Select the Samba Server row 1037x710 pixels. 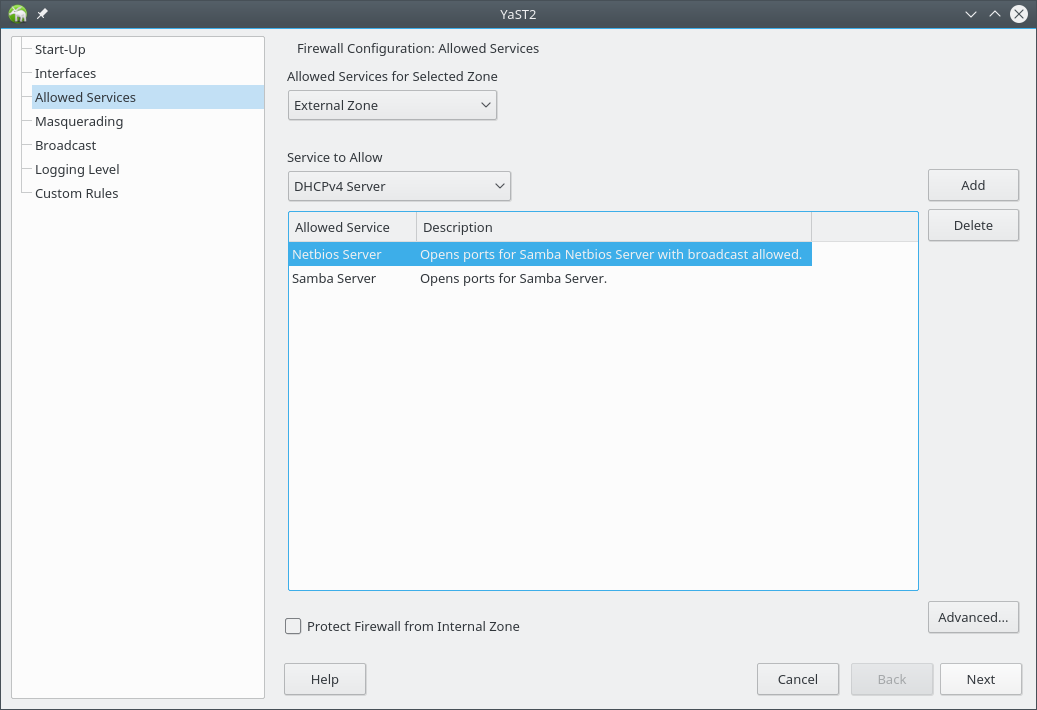point(550,278)
